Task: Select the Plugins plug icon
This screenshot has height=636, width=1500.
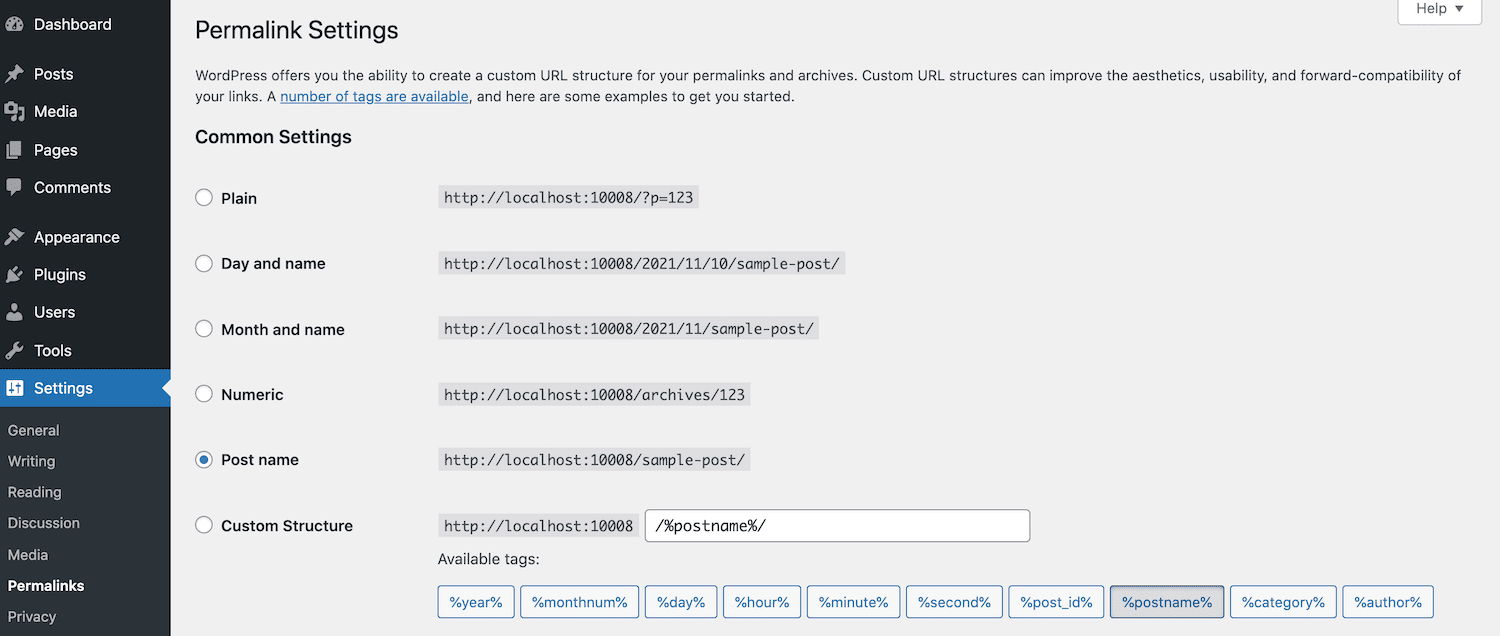Action: pyautogui.click(x=18, y=274)
